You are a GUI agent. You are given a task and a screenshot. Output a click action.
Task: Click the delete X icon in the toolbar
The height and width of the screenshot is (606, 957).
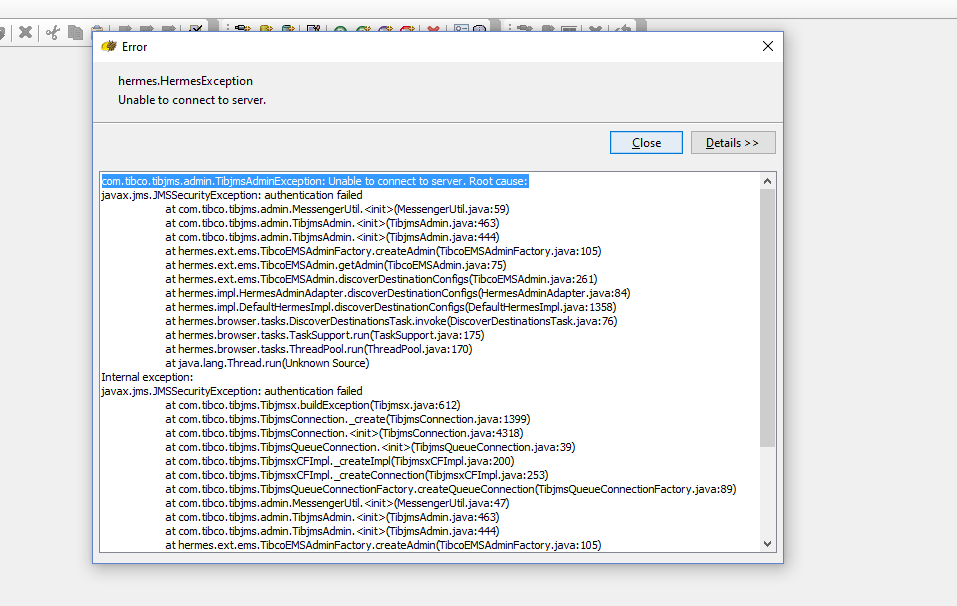[25, 32]
